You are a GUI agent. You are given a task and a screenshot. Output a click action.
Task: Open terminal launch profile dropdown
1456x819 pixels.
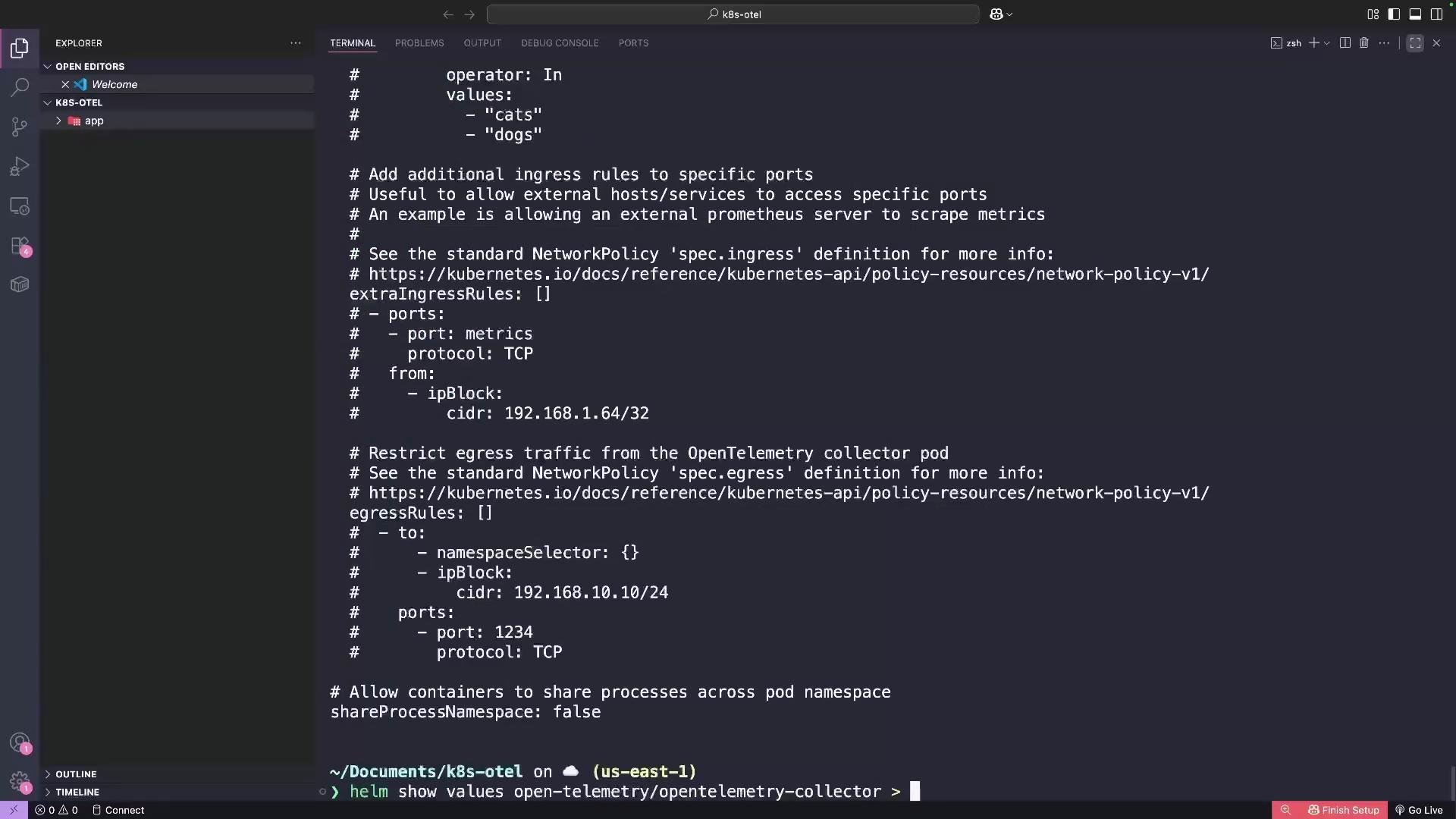(1327, 43)
